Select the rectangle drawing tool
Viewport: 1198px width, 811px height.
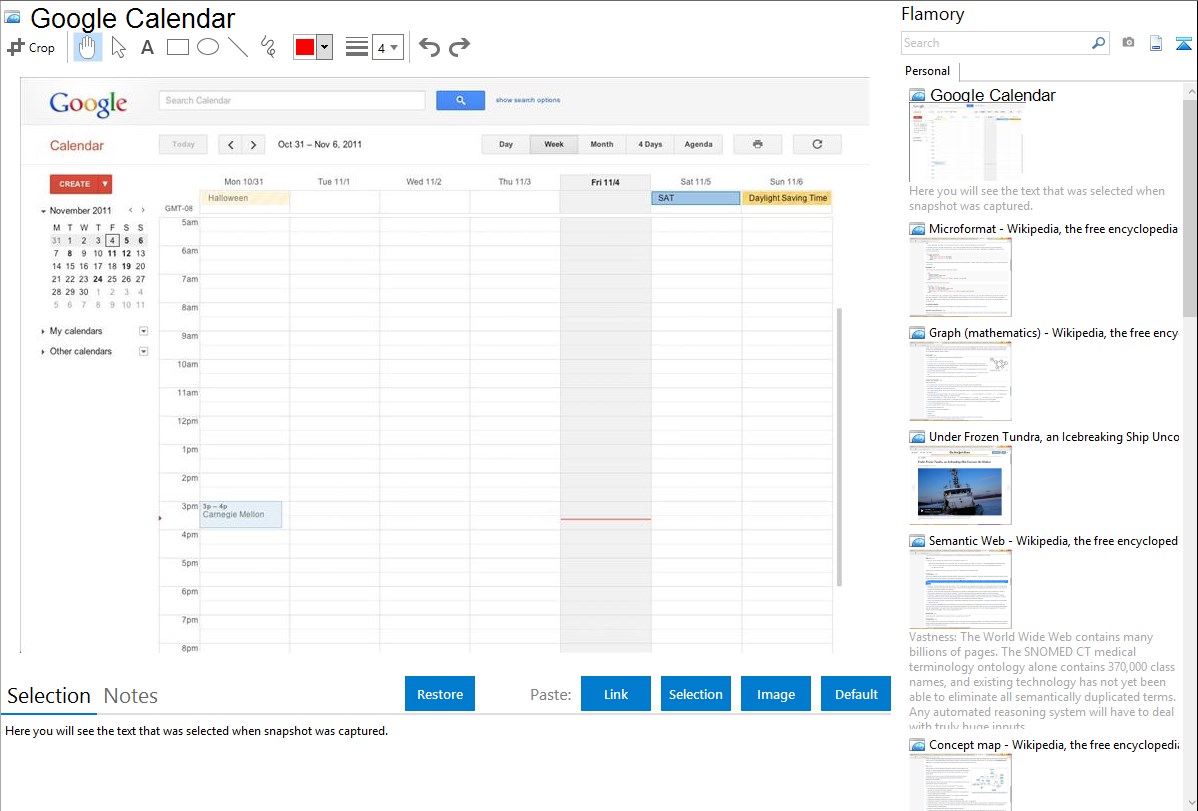click(x=177, y=47)
